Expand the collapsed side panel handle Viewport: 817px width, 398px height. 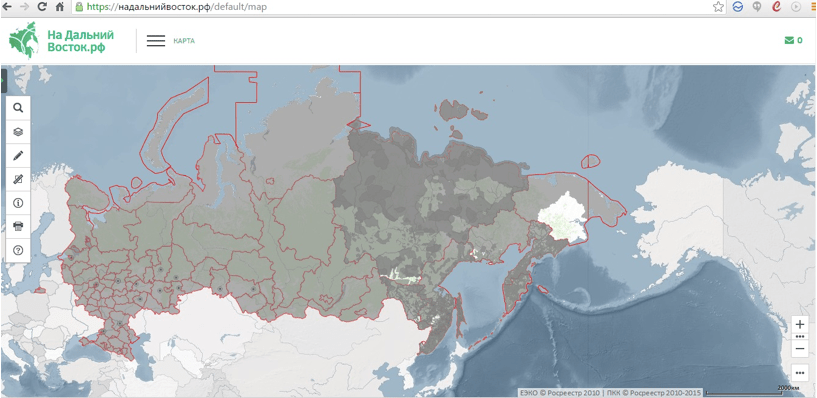pos(3,80)
